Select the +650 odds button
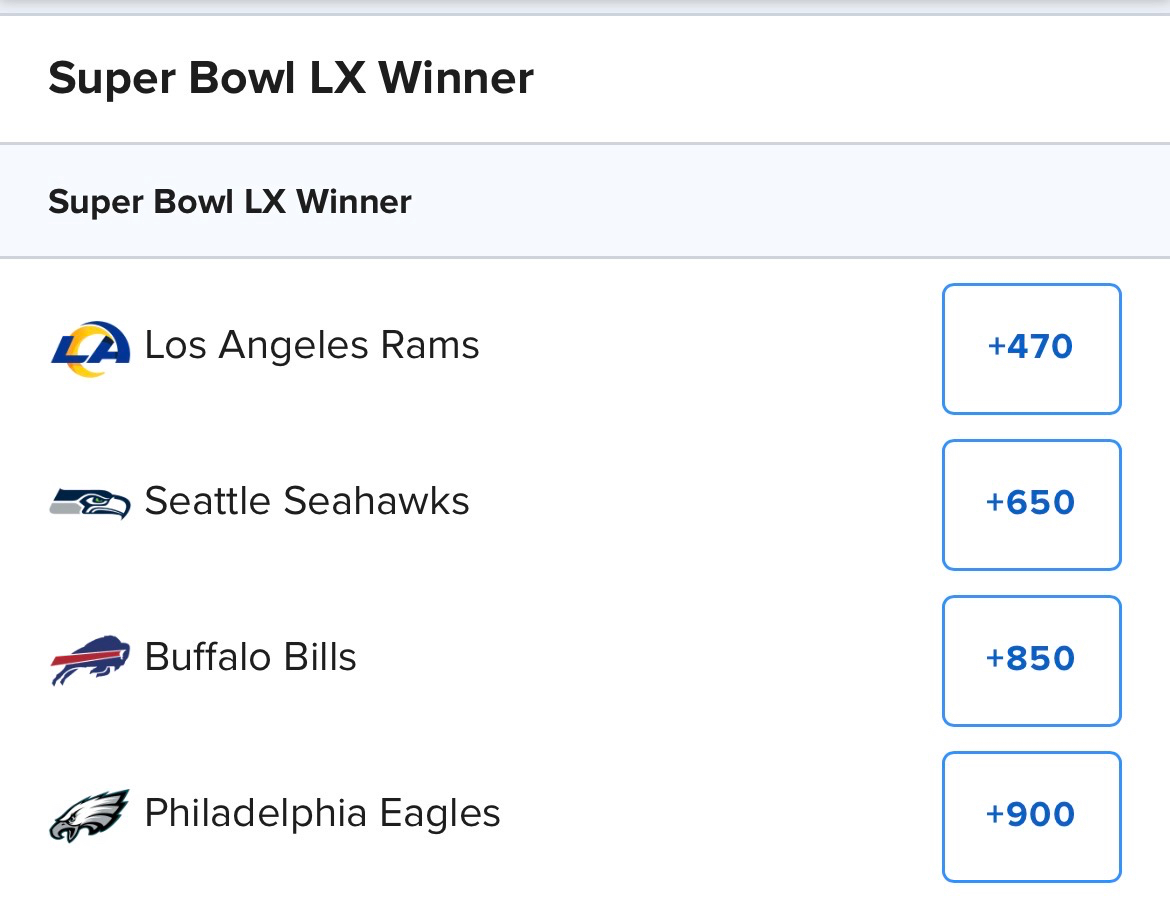 (x=1031, y=504)
